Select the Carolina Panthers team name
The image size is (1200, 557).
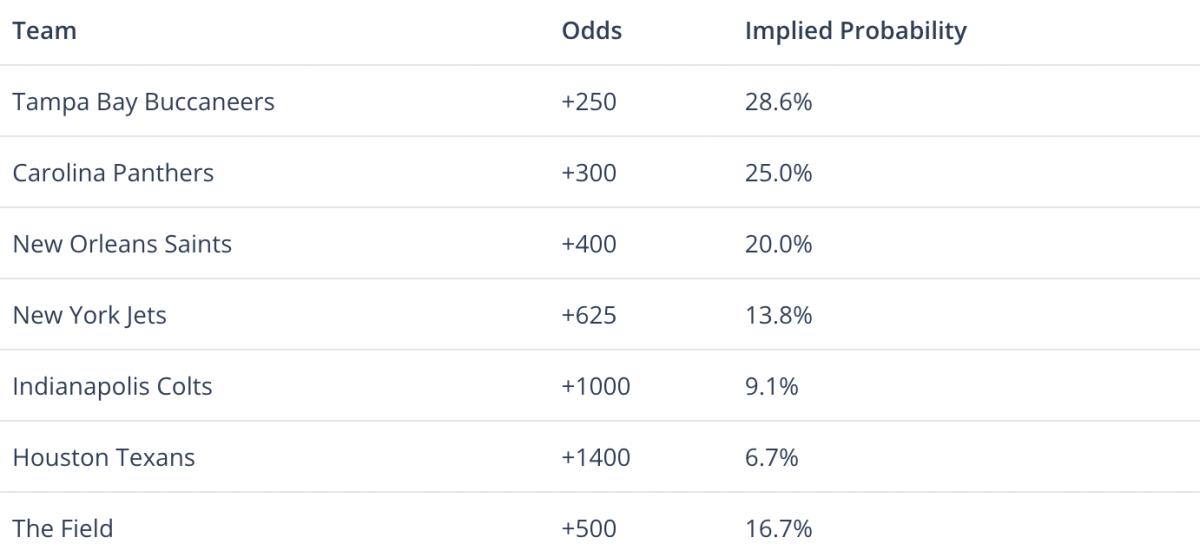(113, 173)
